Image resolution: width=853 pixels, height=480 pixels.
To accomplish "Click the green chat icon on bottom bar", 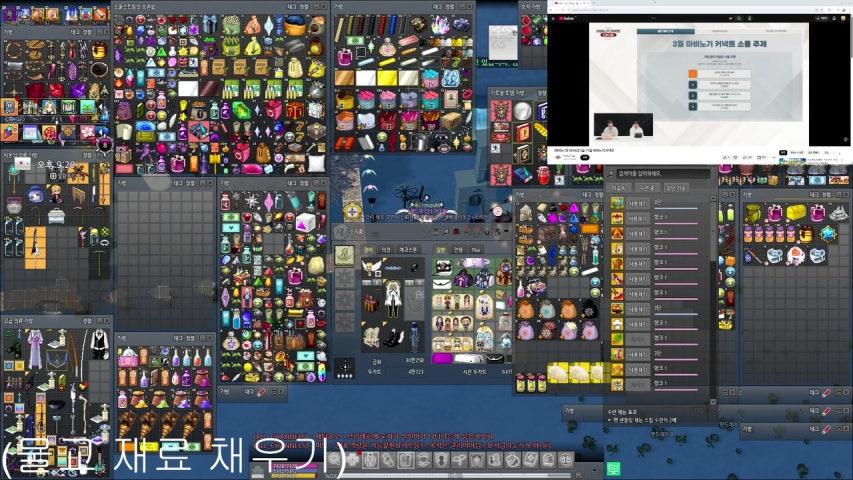I will click(613, 467).
